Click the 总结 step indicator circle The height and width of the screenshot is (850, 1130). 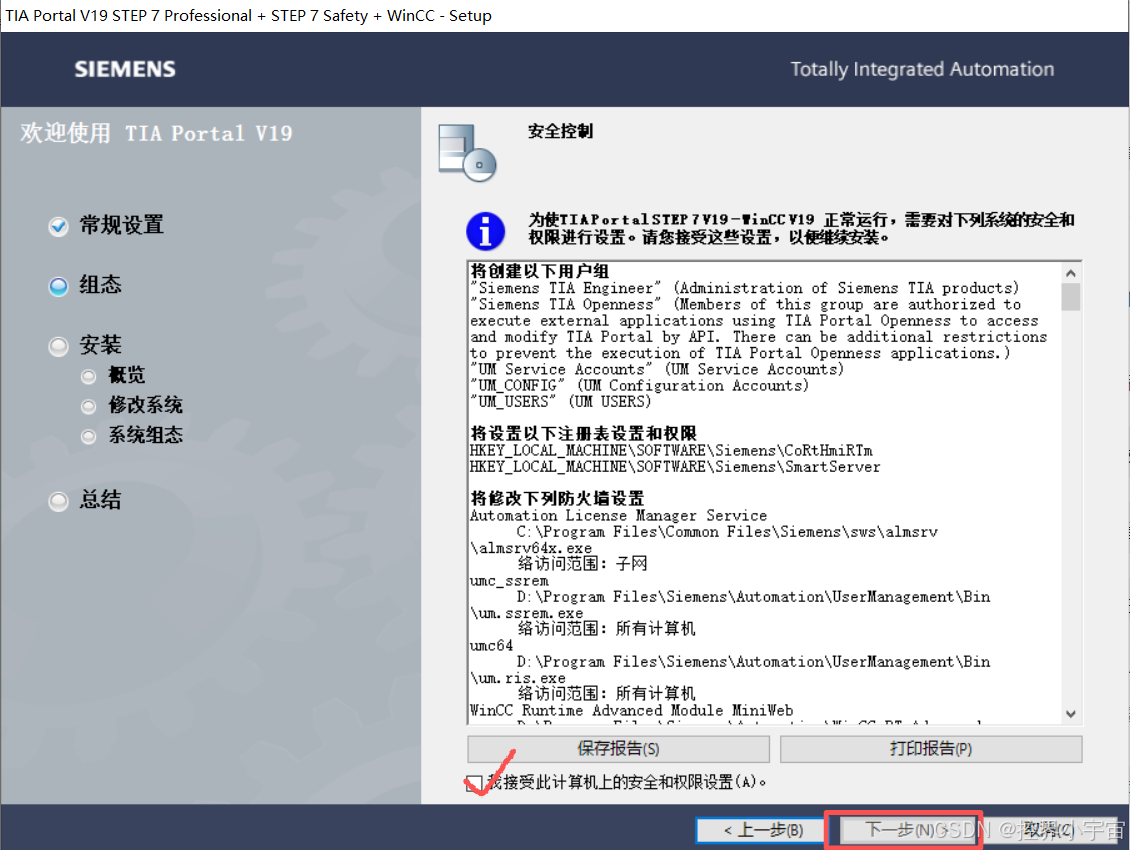tap(58, 501)
